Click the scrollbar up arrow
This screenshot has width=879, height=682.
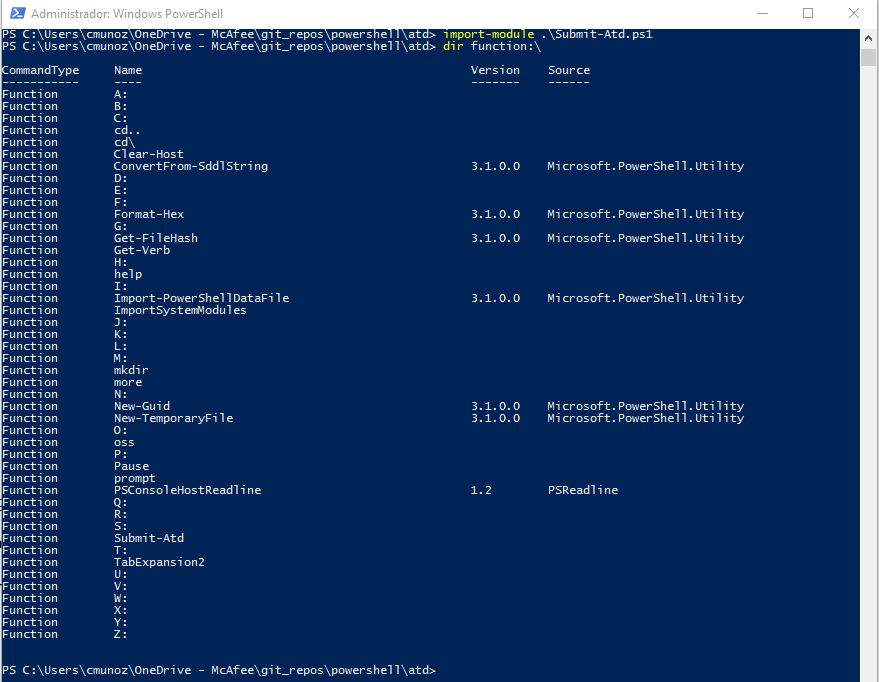pos(867,39)
